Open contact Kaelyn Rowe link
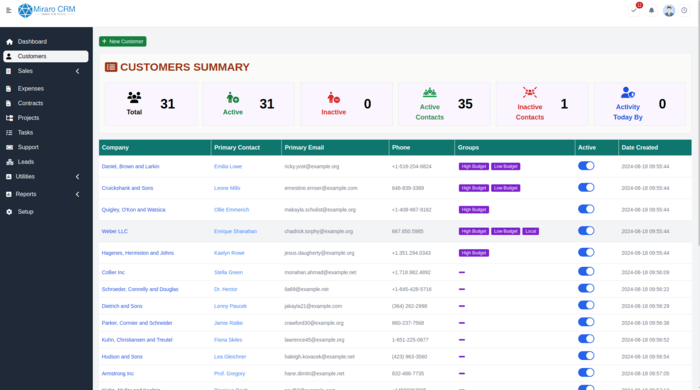Image resolution: width=700 pixels, height=390 pixels. [x=229, y=253]
